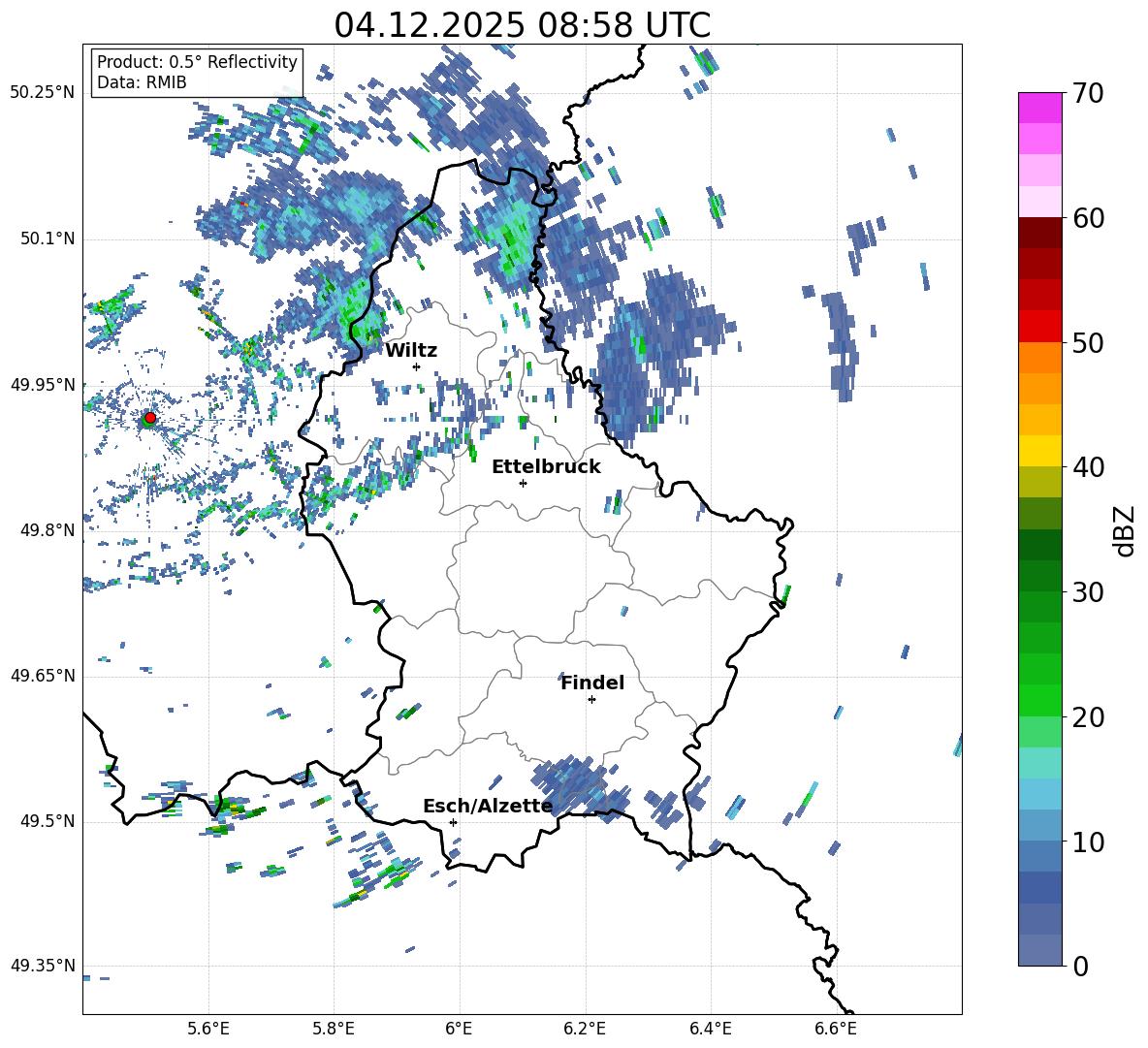Click the 6.6°E longitude label
1148x1048 pixels.
click(x=836, y=1029)
